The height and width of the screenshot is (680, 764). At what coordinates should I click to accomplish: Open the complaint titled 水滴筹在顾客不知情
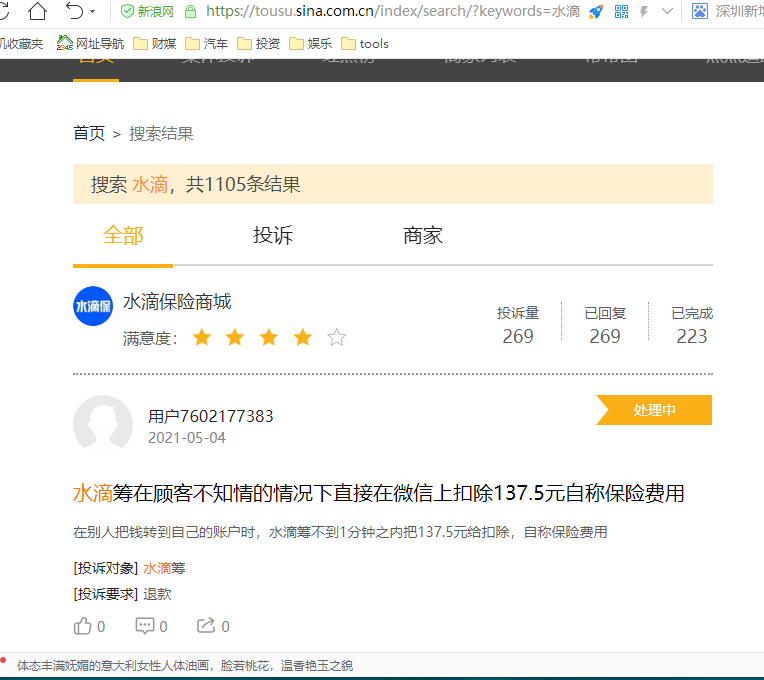click(379, 493)
